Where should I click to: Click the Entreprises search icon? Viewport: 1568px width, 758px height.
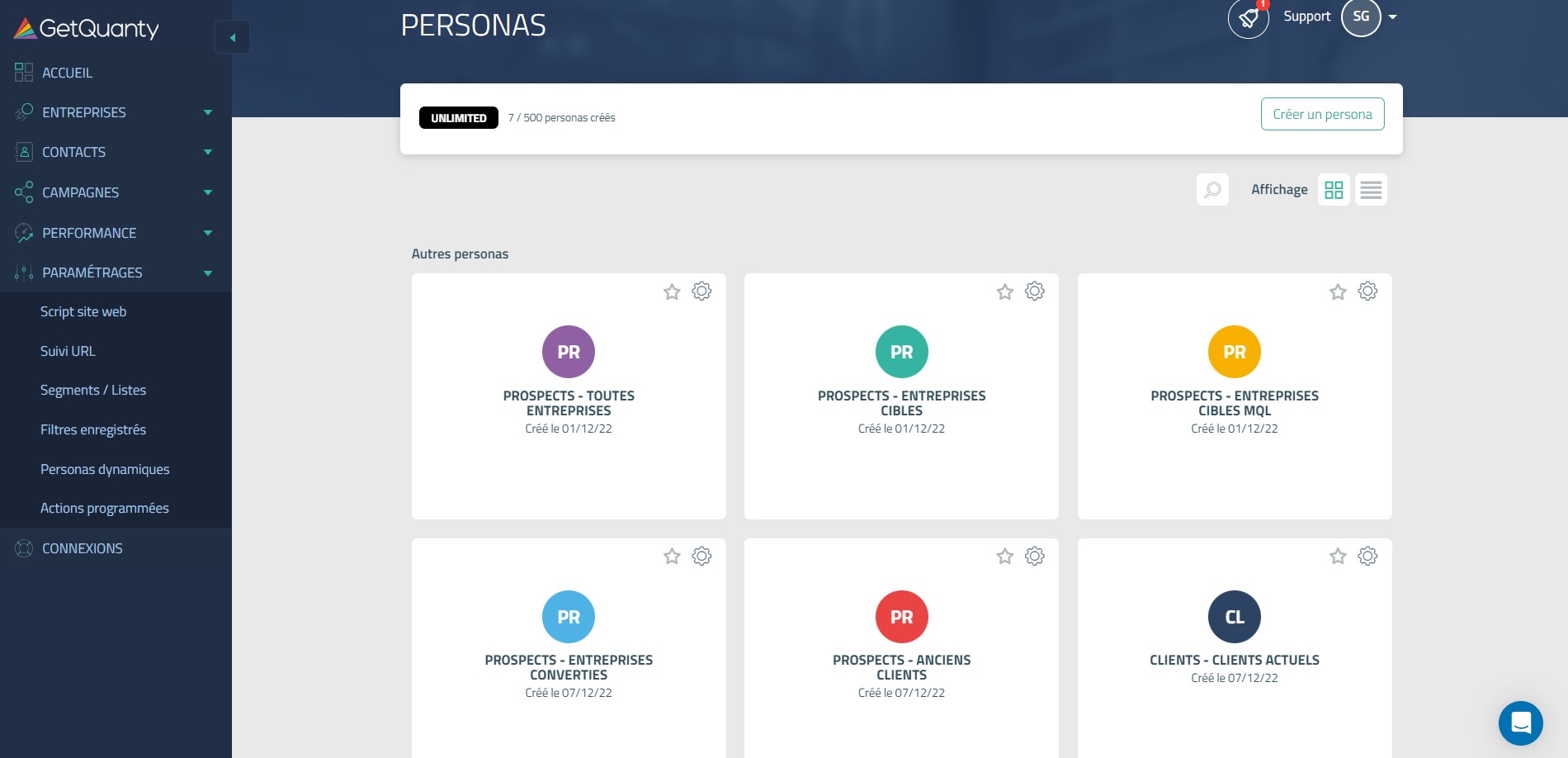click(24, 112)
